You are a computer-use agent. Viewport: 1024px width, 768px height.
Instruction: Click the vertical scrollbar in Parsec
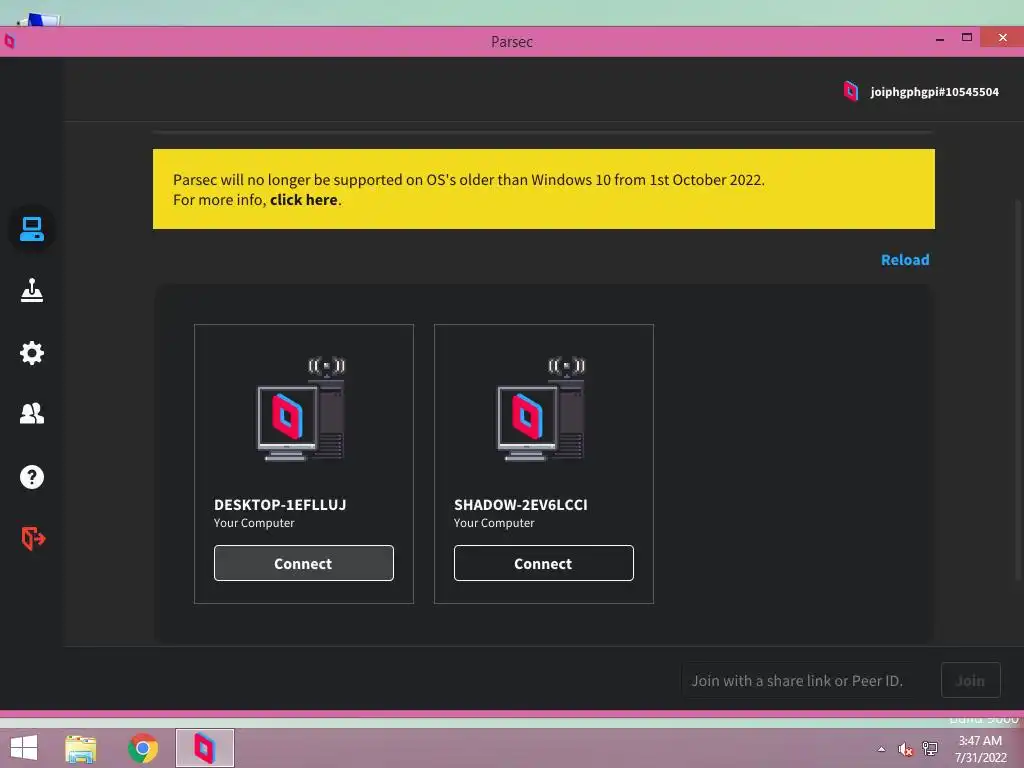coord(1017,389)
